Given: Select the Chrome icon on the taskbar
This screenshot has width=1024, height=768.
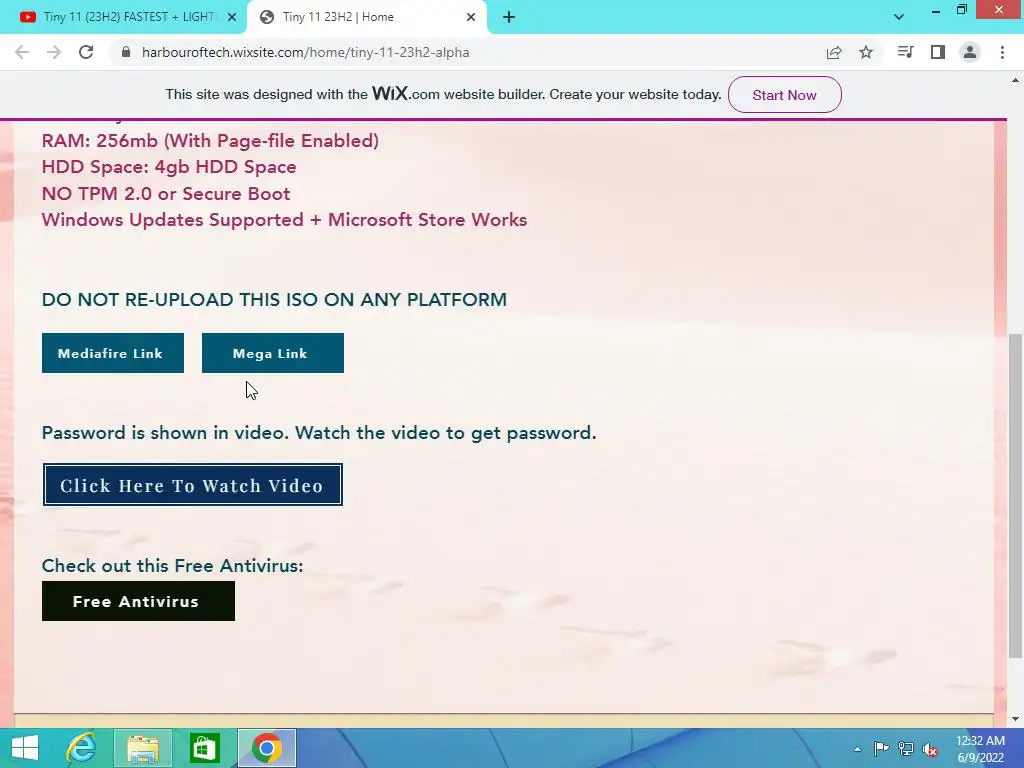Looking at the screenshot, I should (266, 748).
